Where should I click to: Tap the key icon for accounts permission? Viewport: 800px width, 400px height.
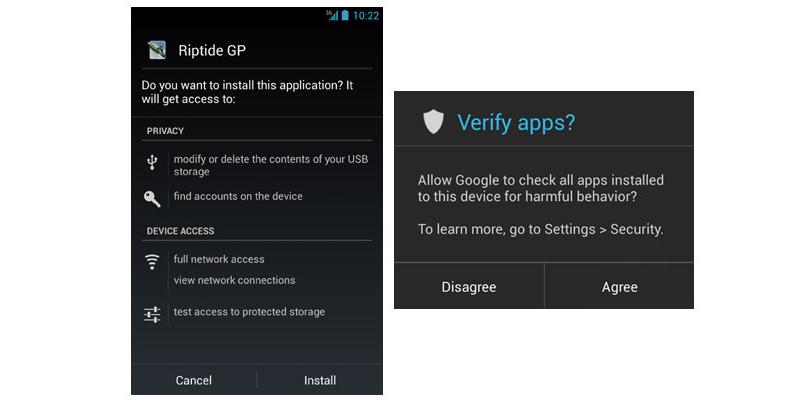(x=152, y=198)
